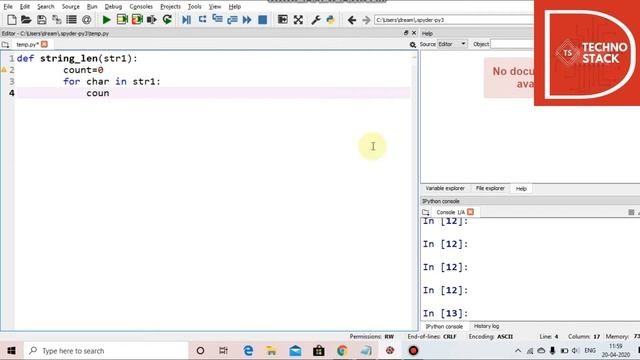The height and width of the screenshot is (360, 640).
Task: Step into function debug icon
Action: pos(217,20)
